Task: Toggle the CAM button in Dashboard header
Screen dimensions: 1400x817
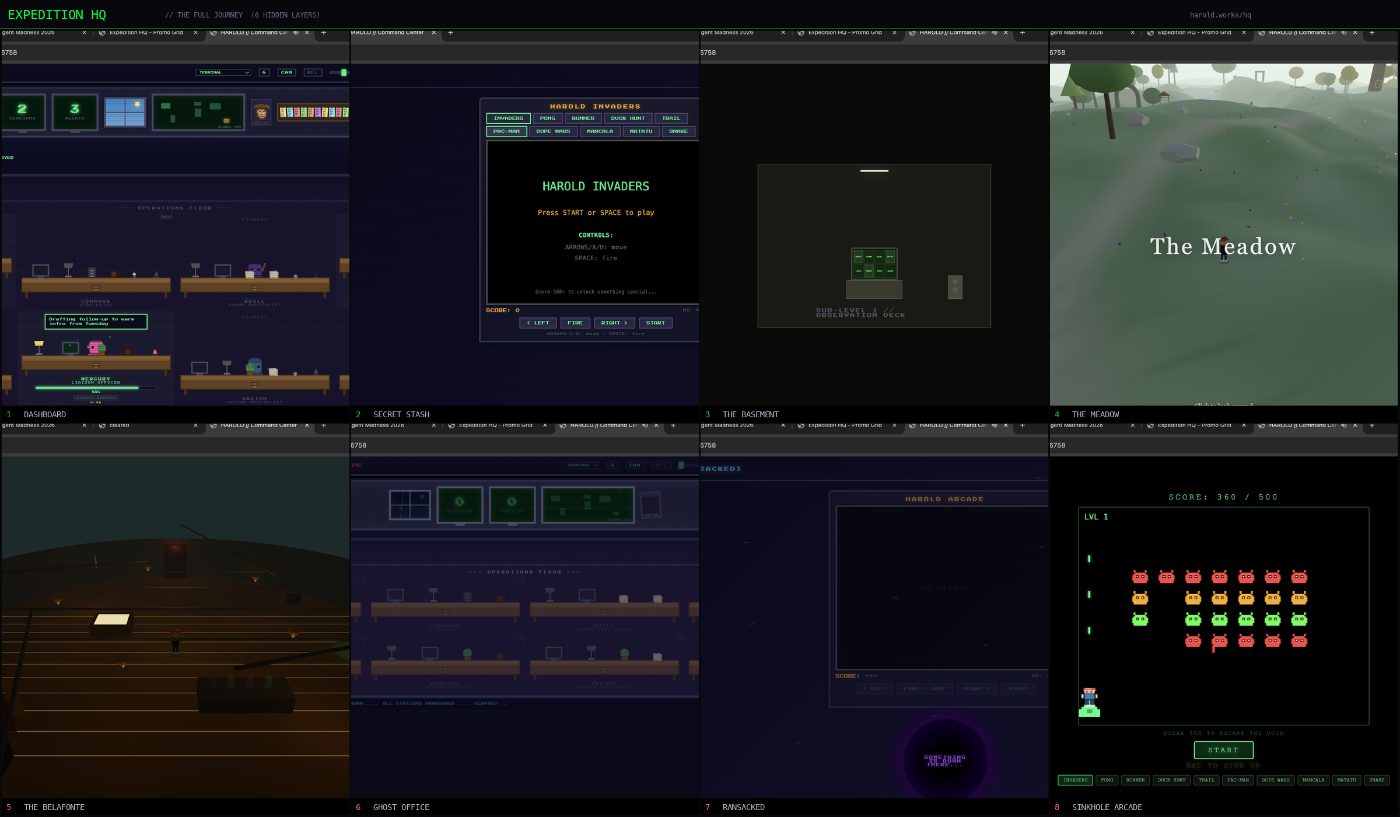Action: 287,72
